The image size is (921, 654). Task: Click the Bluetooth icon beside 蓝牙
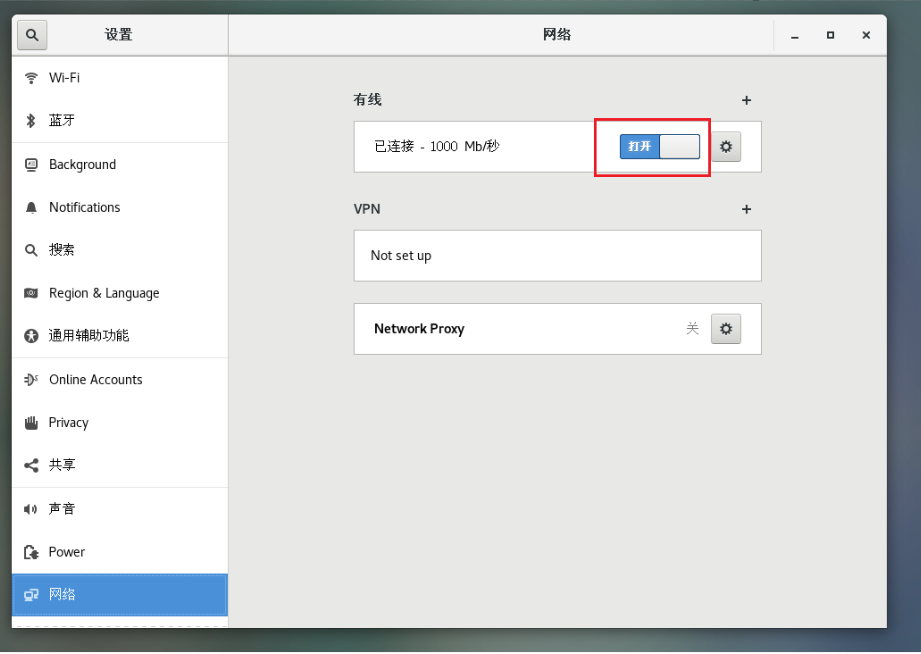(31, 120)
